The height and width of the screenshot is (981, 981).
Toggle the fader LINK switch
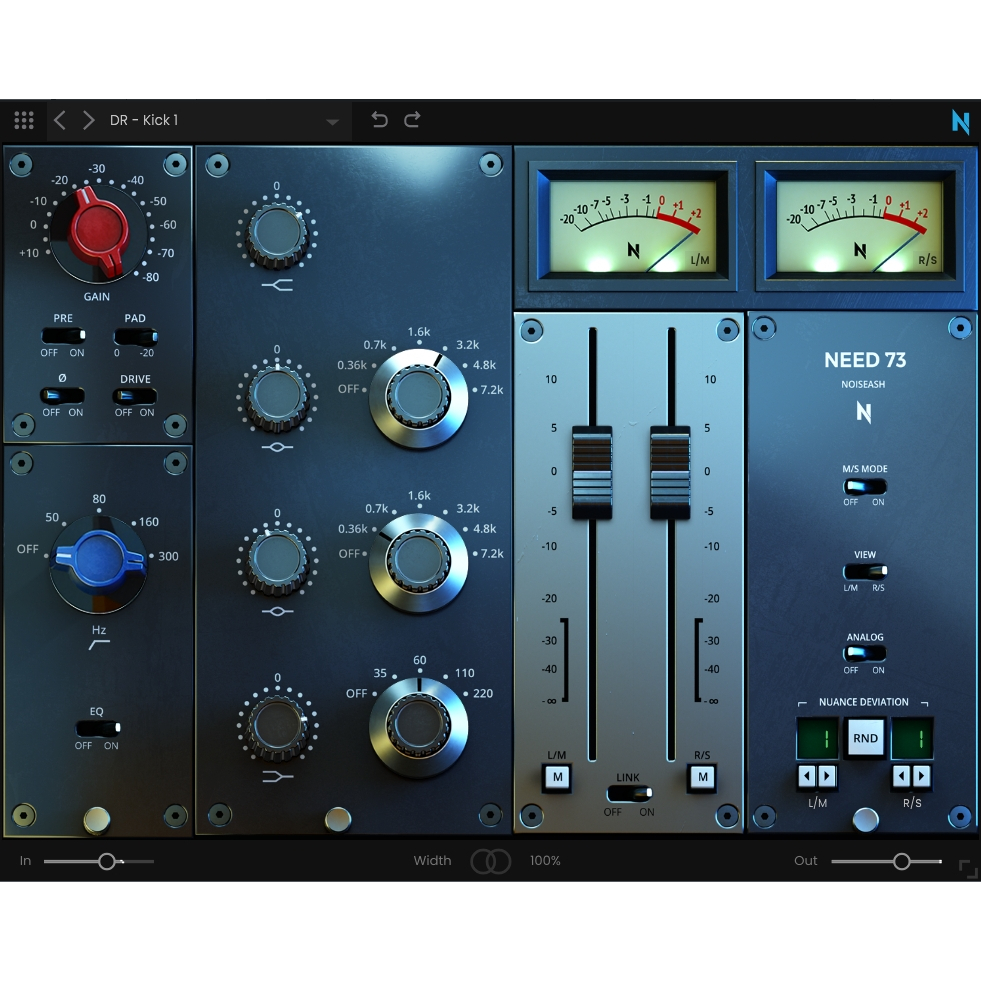pyautogui.click(x=627, y=793)
